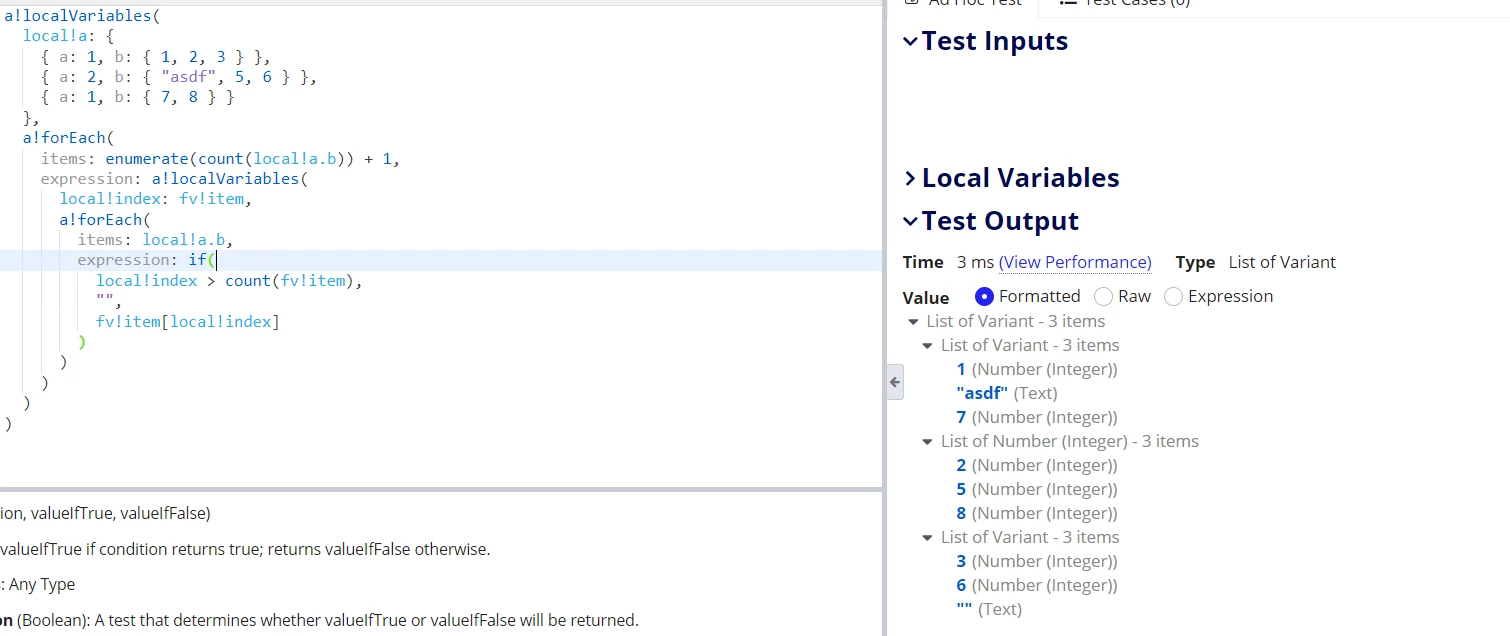Select the 6 (Number (Integer)) output row
Image resolution: width=1510 pixels, height=636 pixels.
point(1037,585)
